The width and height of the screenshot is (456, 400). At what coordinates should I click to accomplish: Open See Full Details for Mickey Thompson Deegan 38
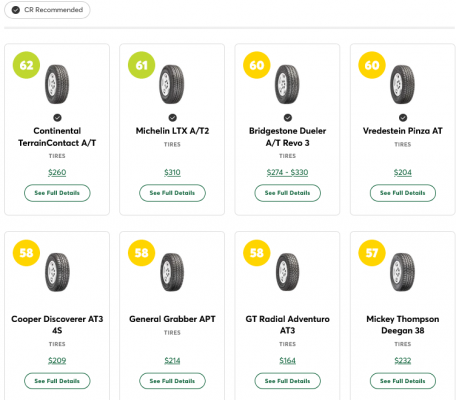pos(403,381)
